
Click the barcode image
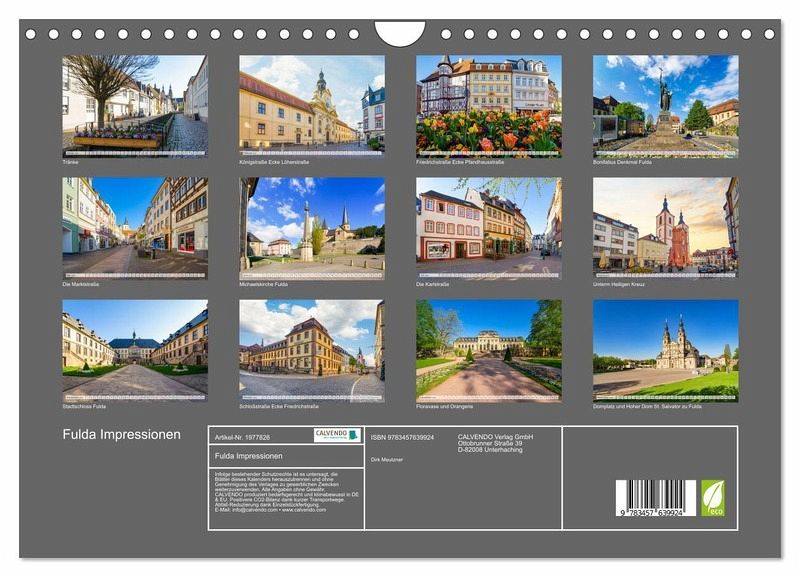(656, 498)
